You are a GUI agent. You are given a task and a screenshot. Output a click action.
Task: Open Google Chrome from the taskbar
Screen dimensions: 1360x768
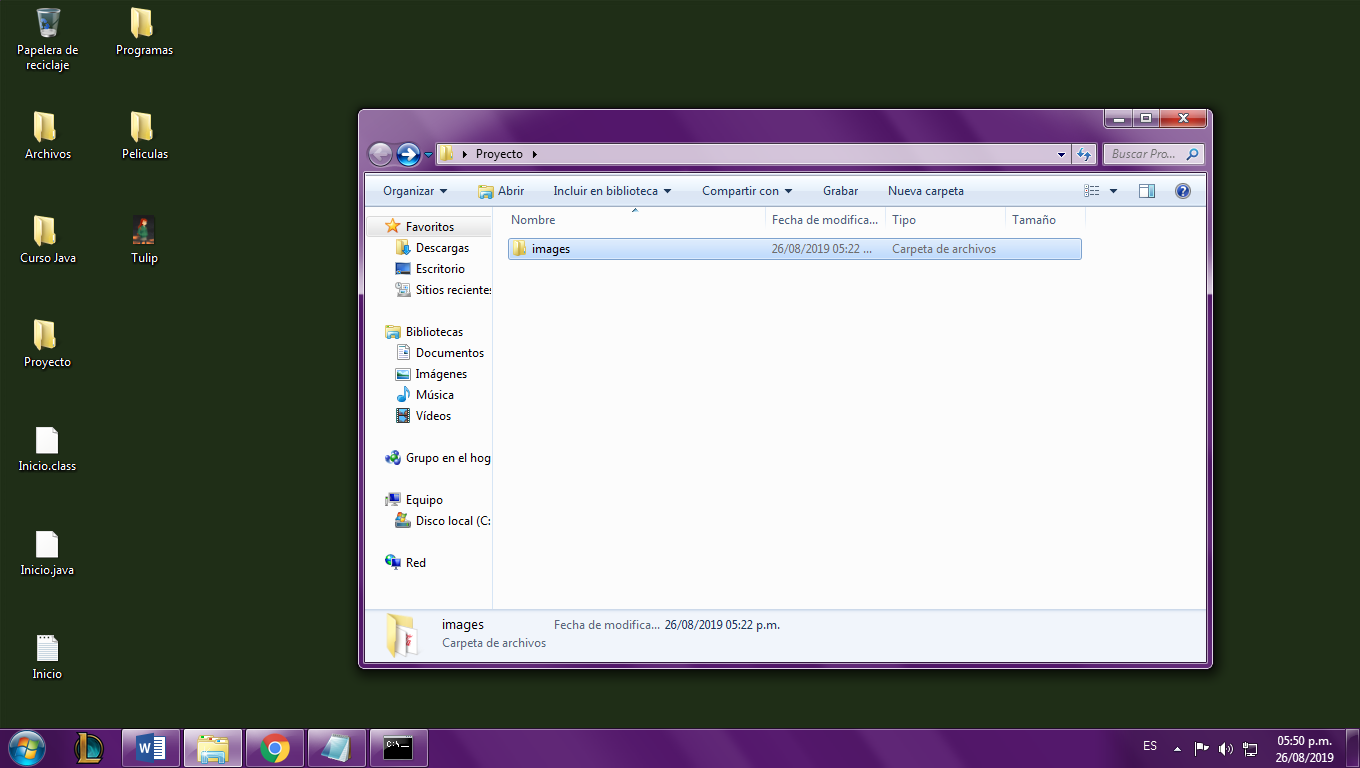point(275,748)
